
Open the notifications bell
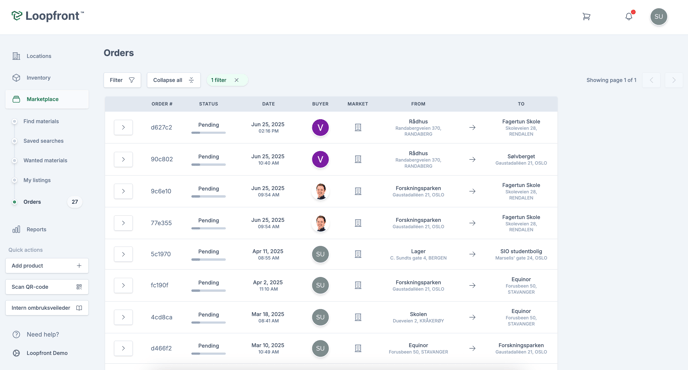pyautogui.click(x=629, y=16)
